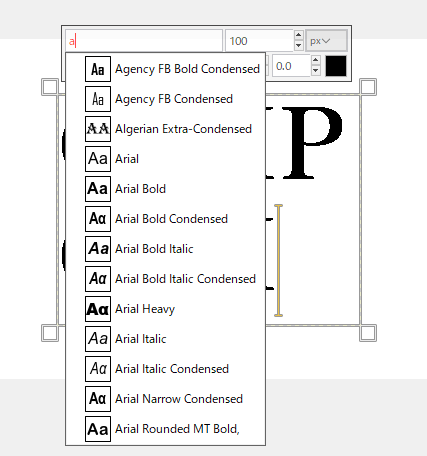
Task: Click the top-right text box corner handle
Action: coord(368,87)
